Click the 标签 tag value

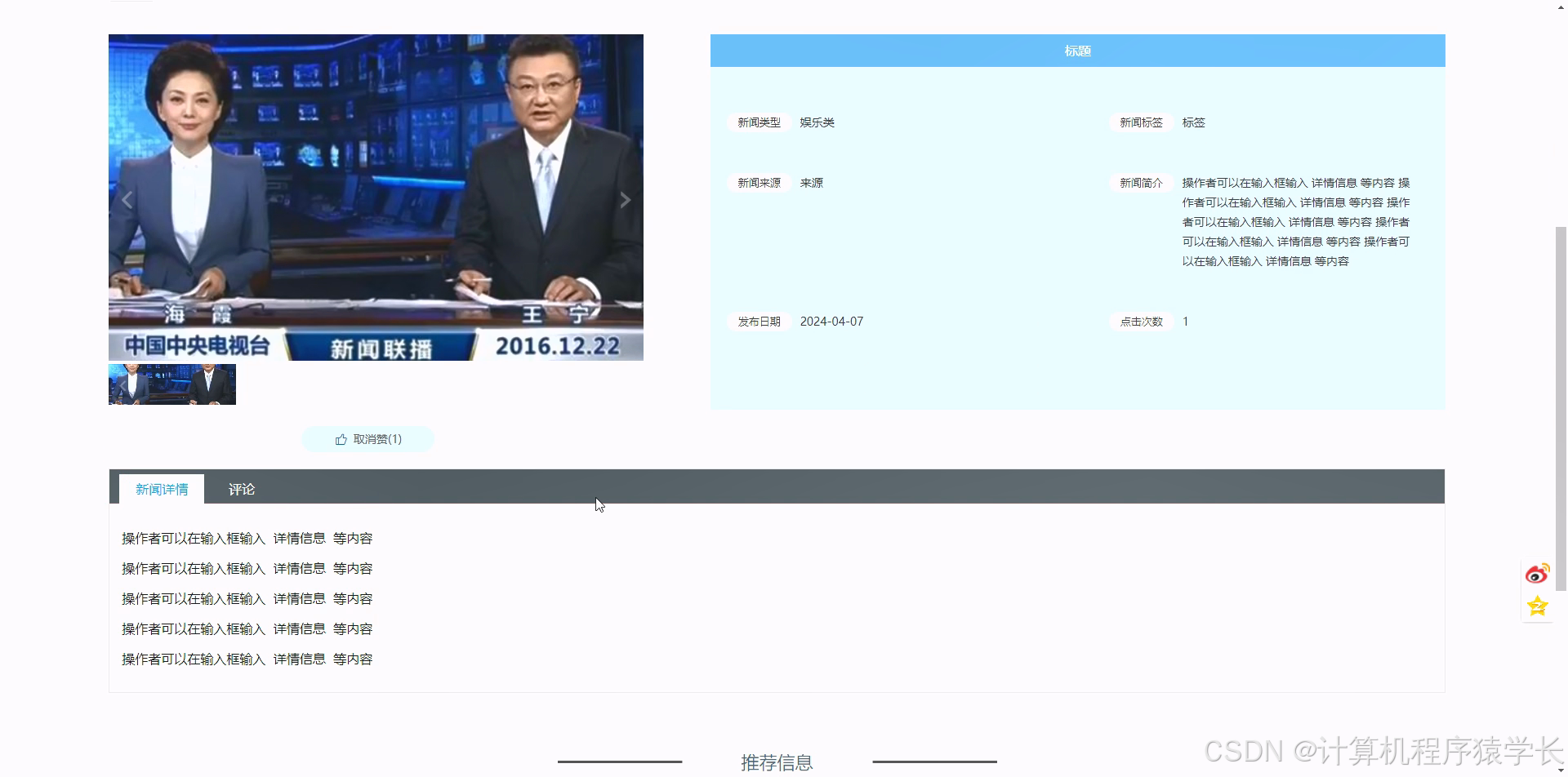pos(1193,122)
